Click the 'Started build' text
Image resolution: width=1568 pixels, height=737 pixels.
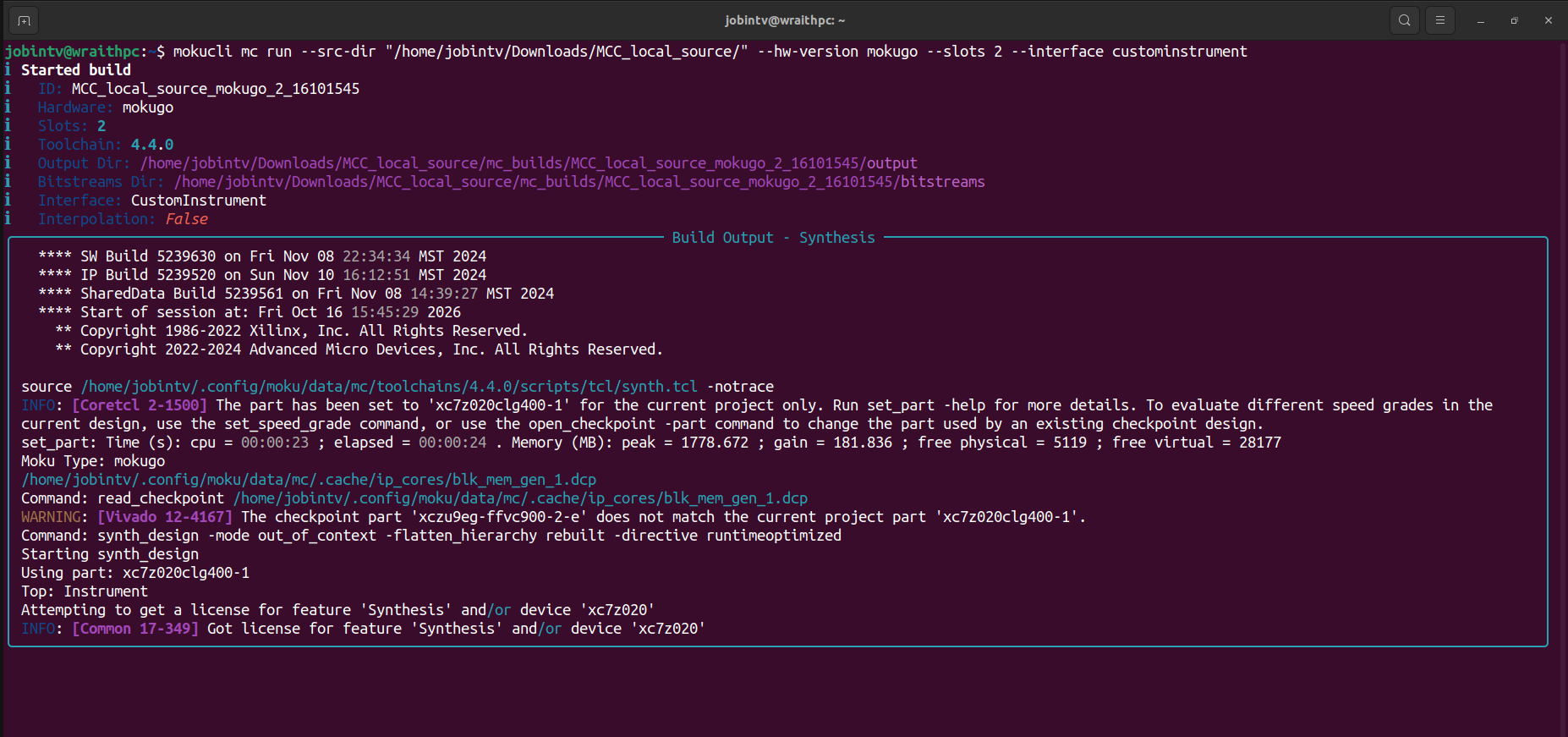point(76,70)
